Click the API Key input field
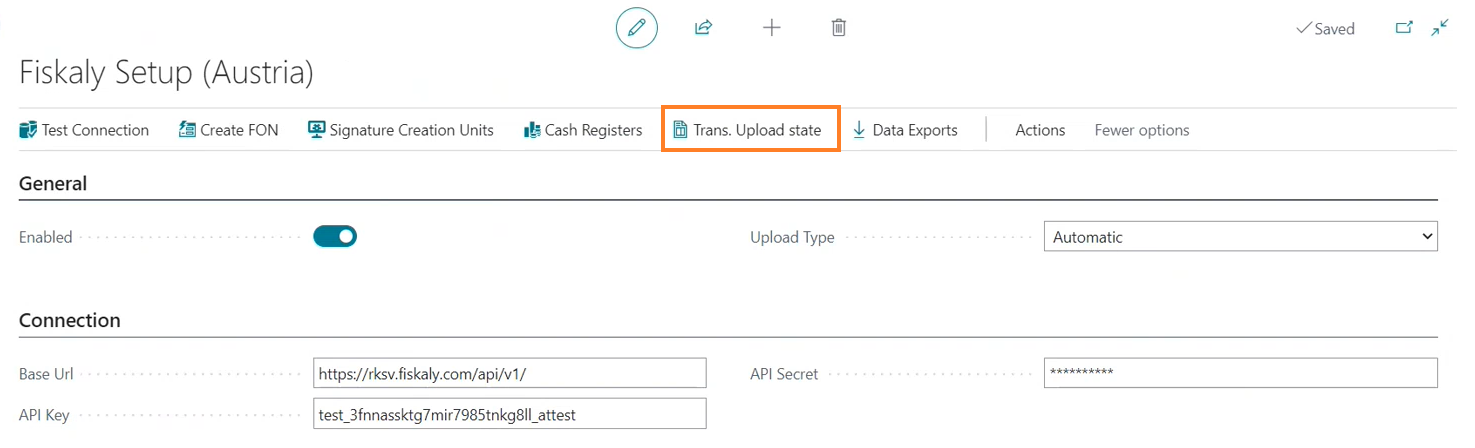This screenshot has height=448, width=1475. (x=510, y=413)
